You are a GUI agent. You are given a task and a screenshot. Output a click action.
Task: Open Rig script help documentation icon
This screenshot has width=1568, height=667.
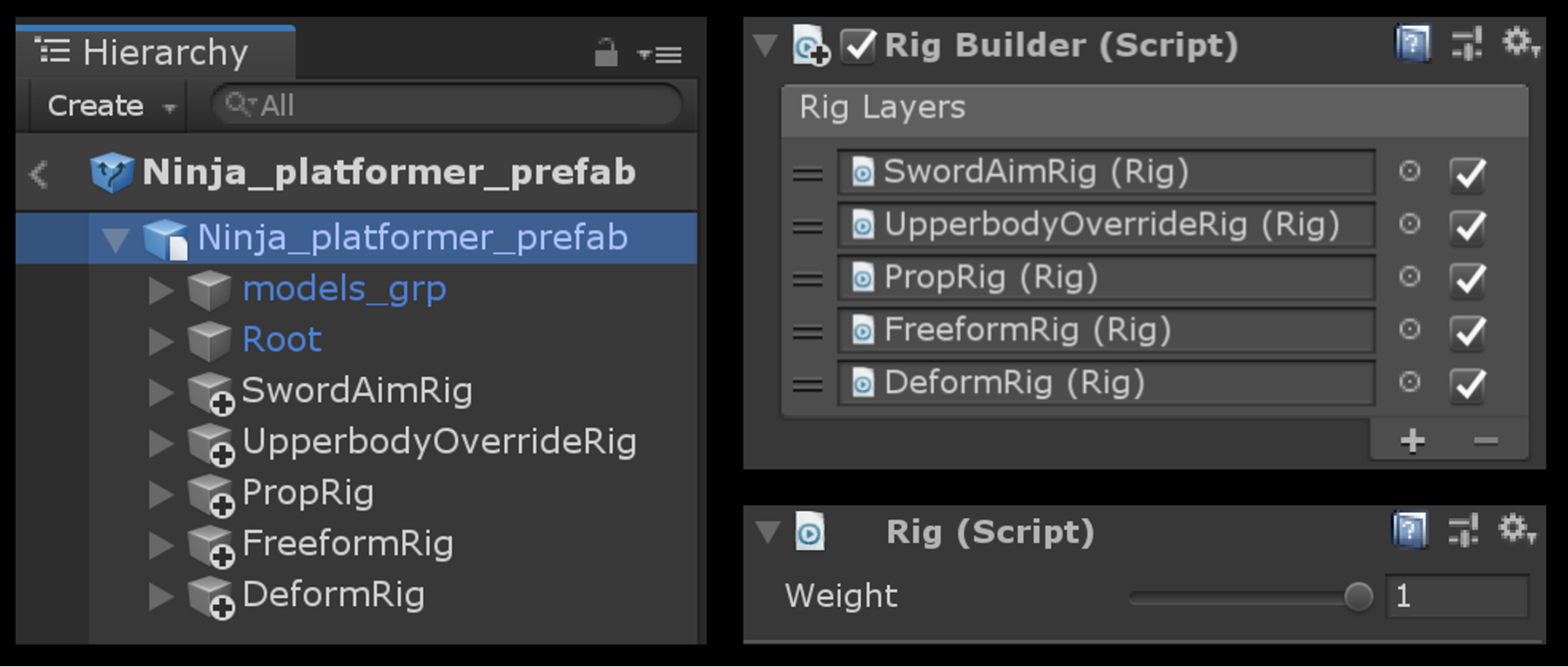tap(1410, 530)
